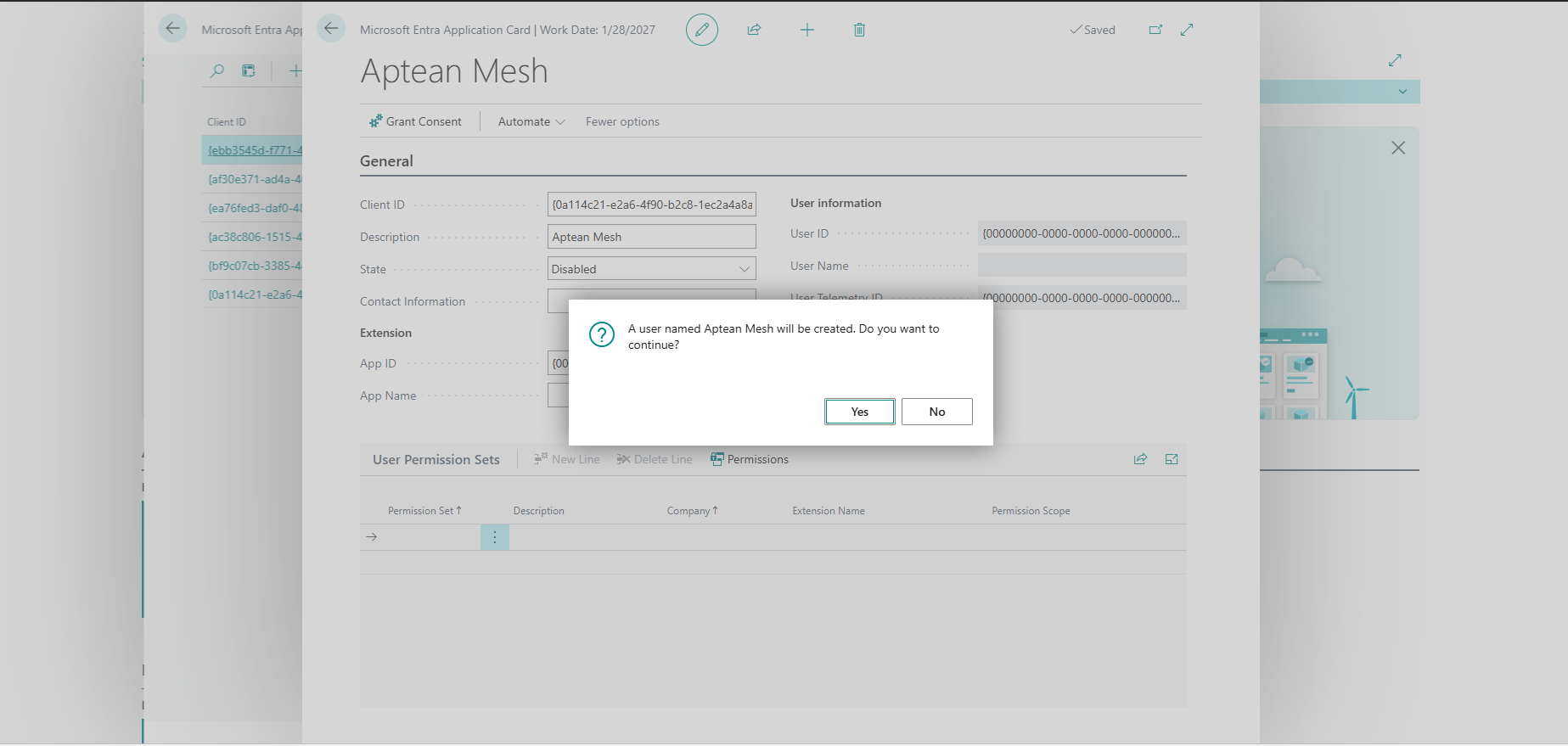Select client ID link starting ebb3545d
This screenshot has height=746, width=1568.
(x=255, y=150)
